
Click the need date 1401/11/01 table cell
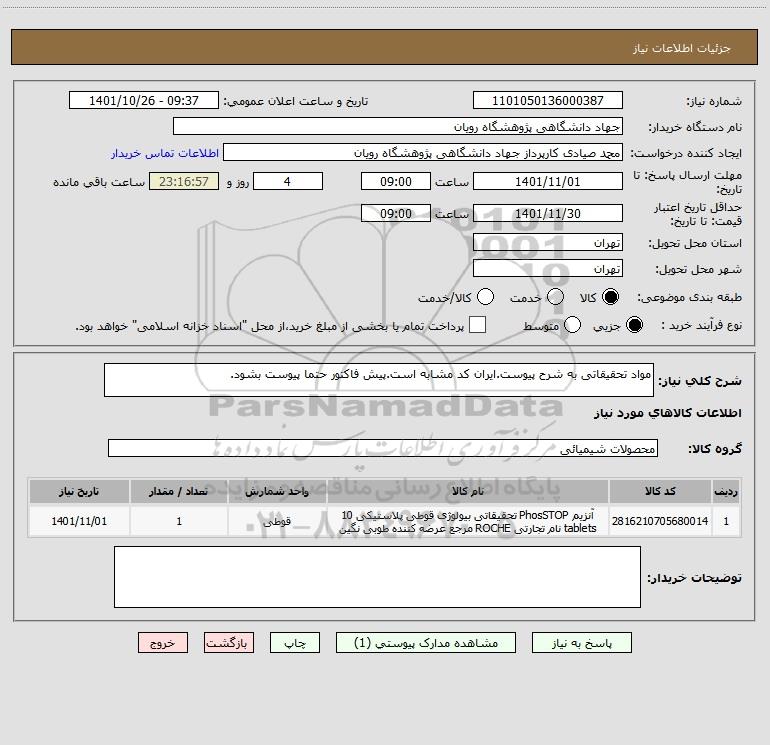79,521
